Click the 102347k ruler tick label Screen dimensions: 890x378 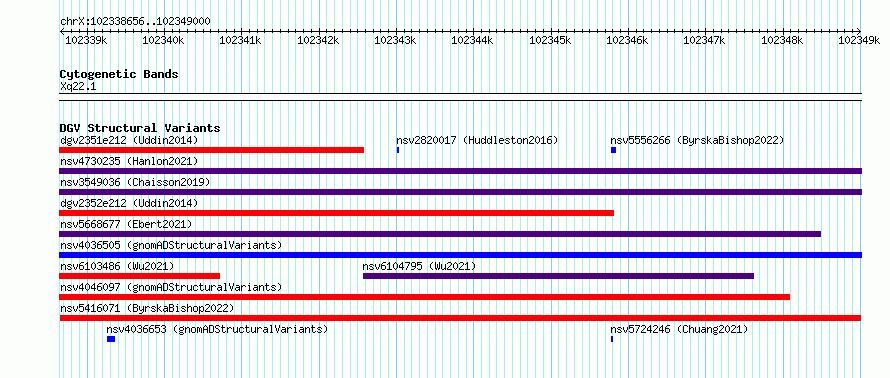point(704,40)
